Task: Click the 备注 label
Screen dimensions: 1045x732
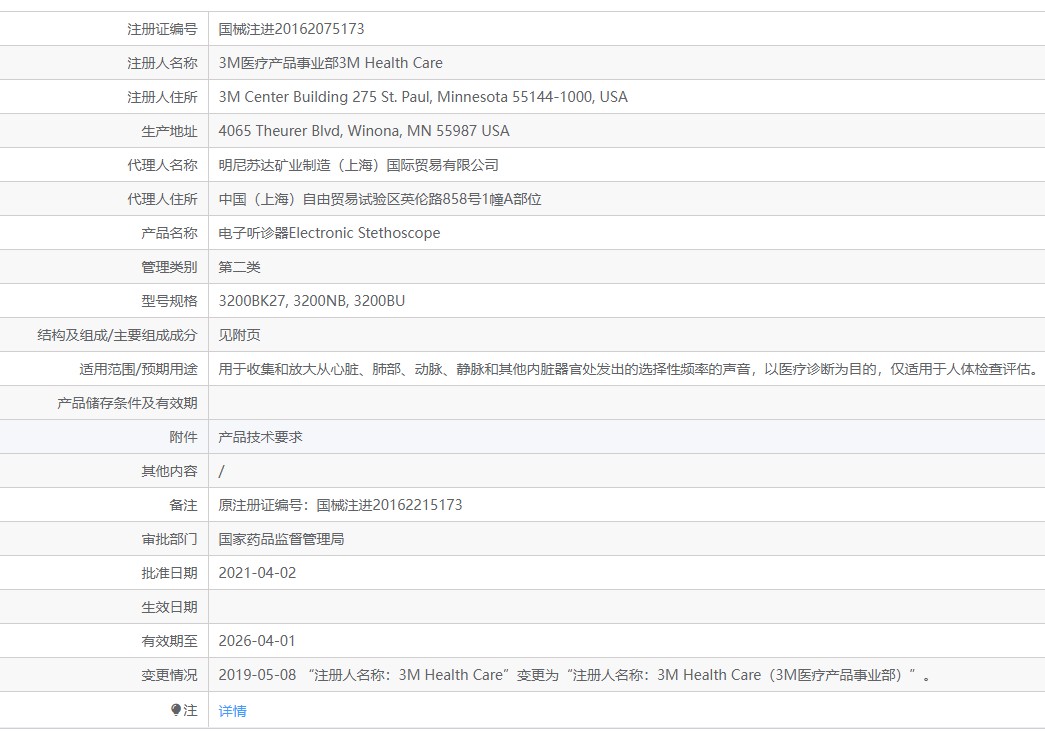Action: [x=183, y=505]
